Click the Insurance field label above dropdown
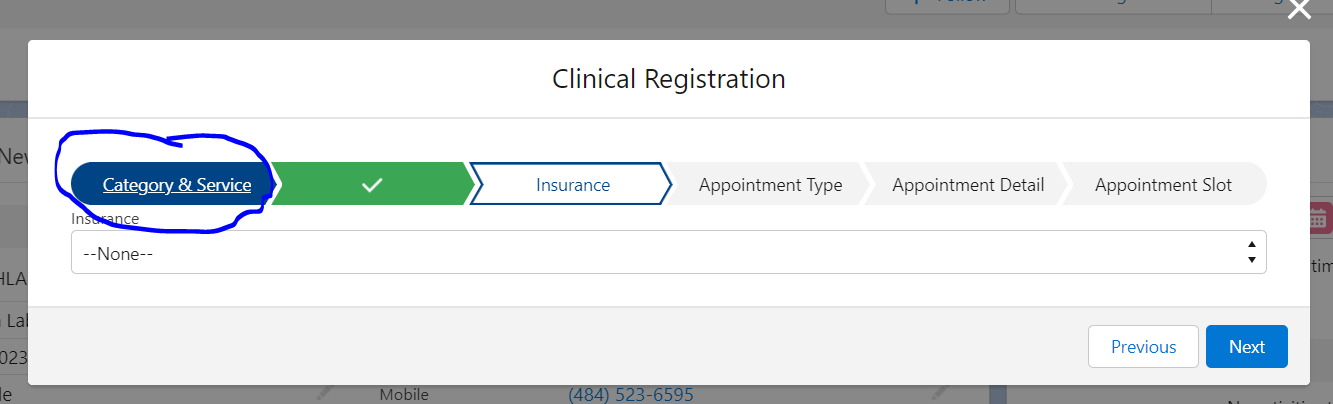 pyautogui.click(x=105, y=218)
